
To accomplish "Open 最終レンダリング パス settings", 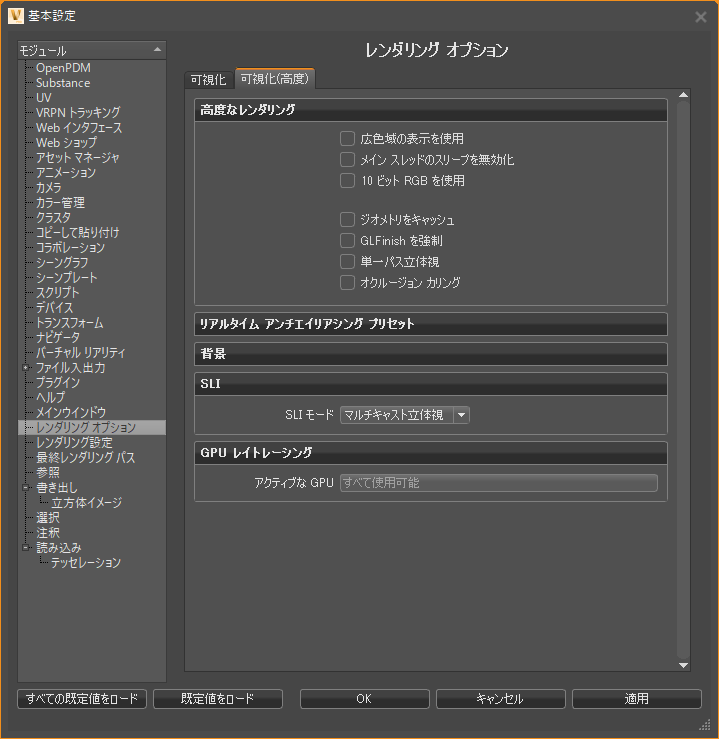I will coord(86,457).
